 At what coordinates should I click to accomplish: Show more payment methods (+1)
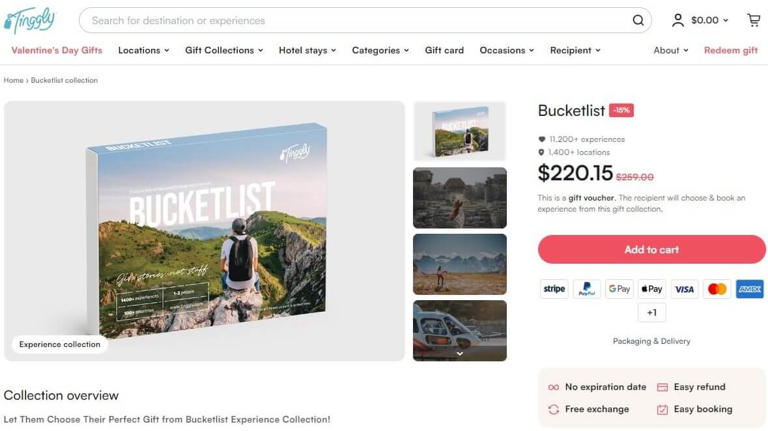[652, 312]
